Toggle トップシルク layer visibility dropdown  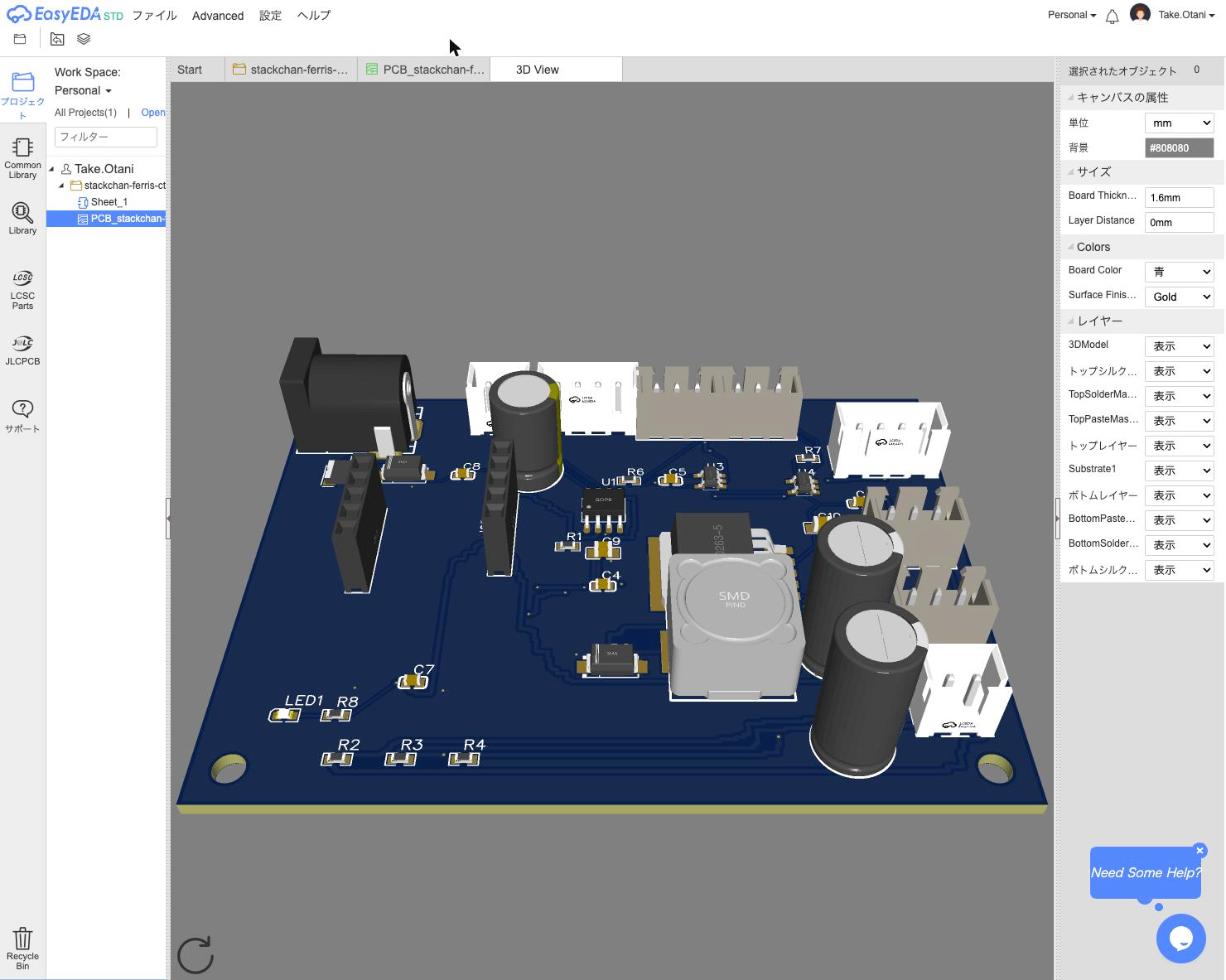click(1179, 371)
